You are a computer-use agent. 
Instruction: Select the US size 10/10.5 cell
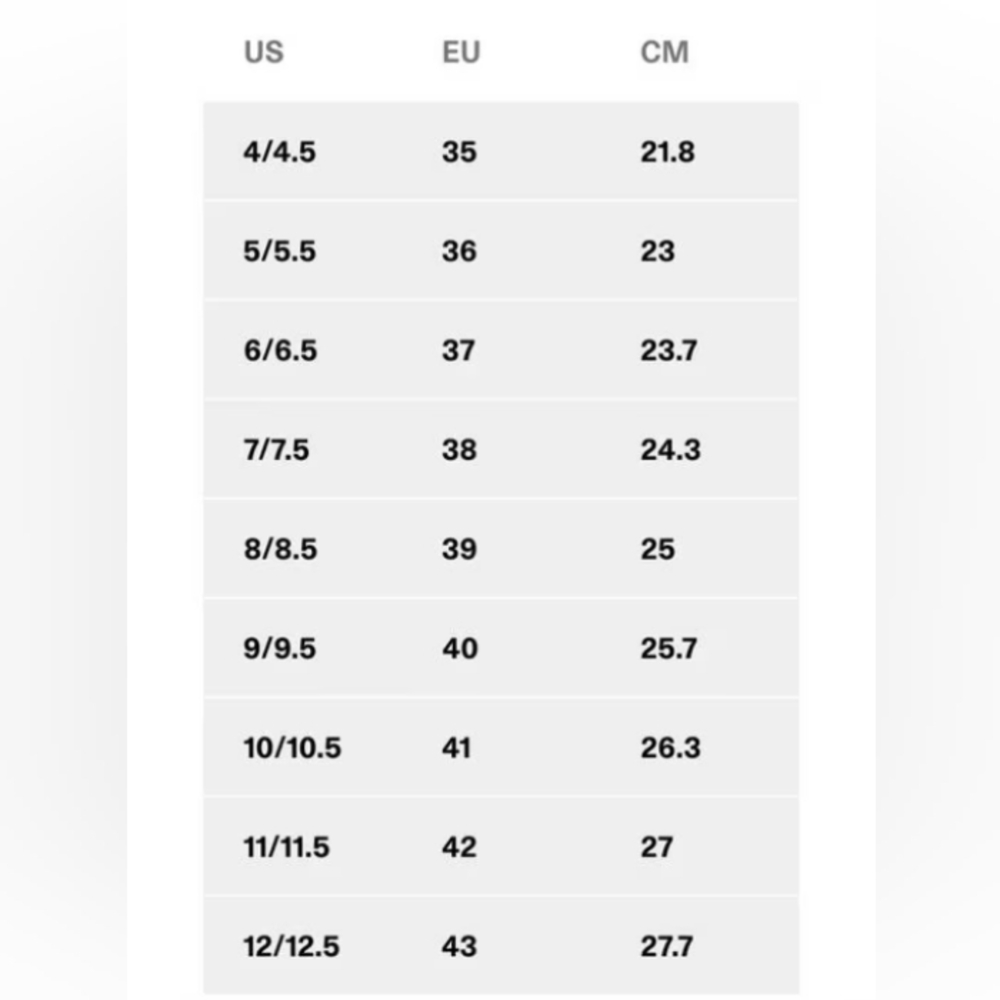[292, 748]
